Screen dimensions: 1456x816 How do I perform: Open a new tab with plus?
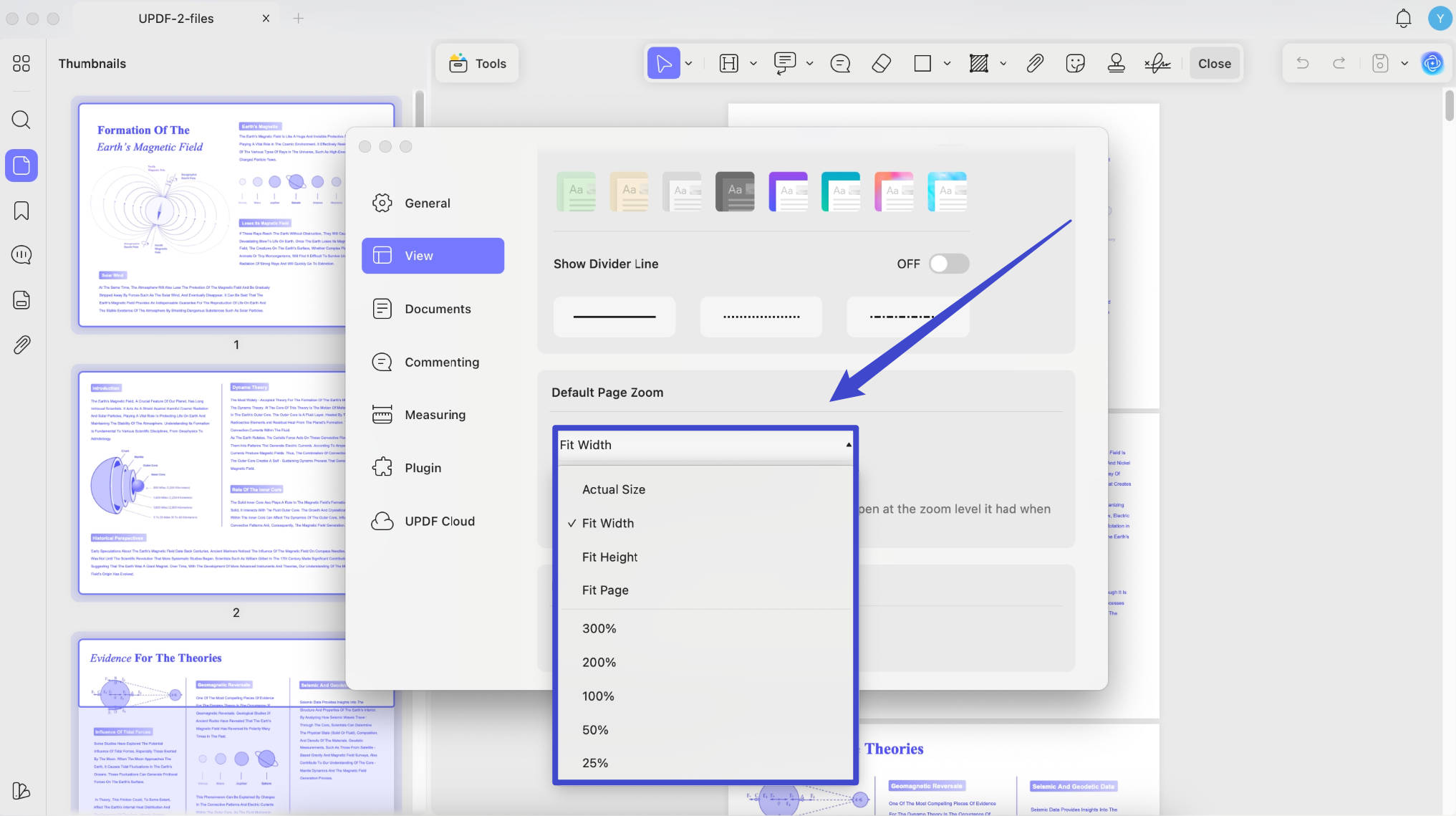click(298, 19)
